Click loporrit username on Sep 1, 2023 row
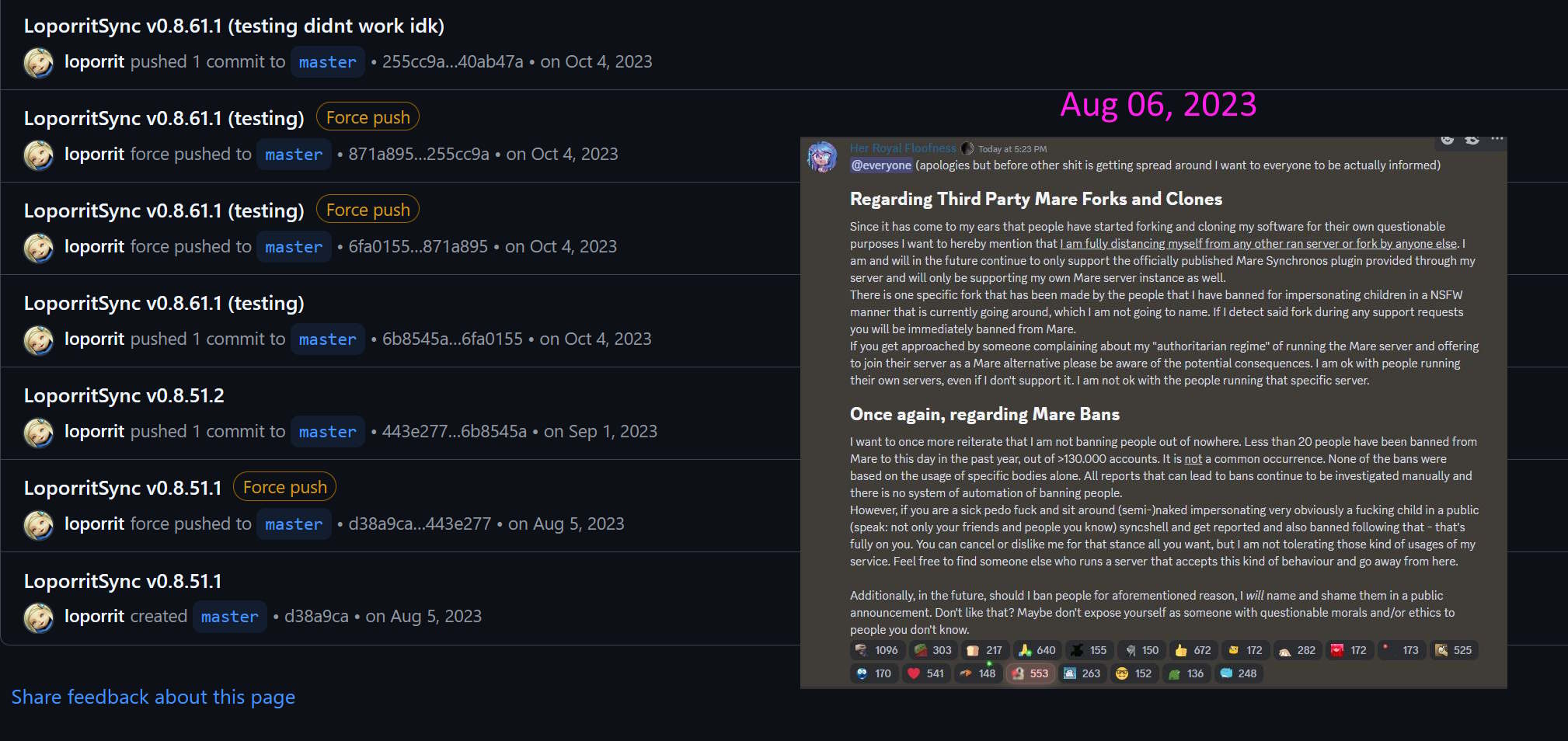The height and width of the screenshot is (741, 1568). click(94, 432)
